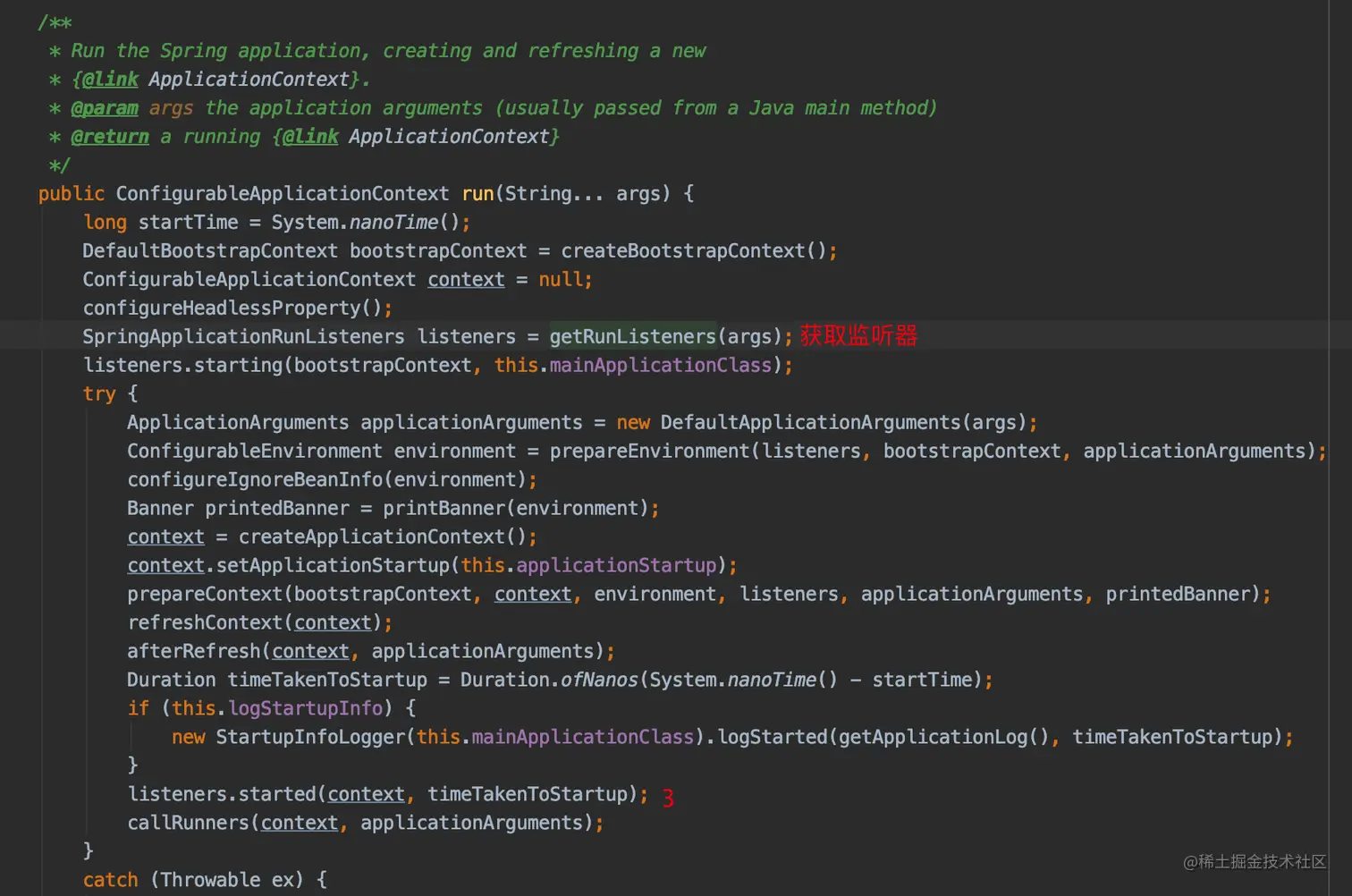Click "started" in listeners.started call
This screenshot has height=896, width=1352.
pos(277,795)
